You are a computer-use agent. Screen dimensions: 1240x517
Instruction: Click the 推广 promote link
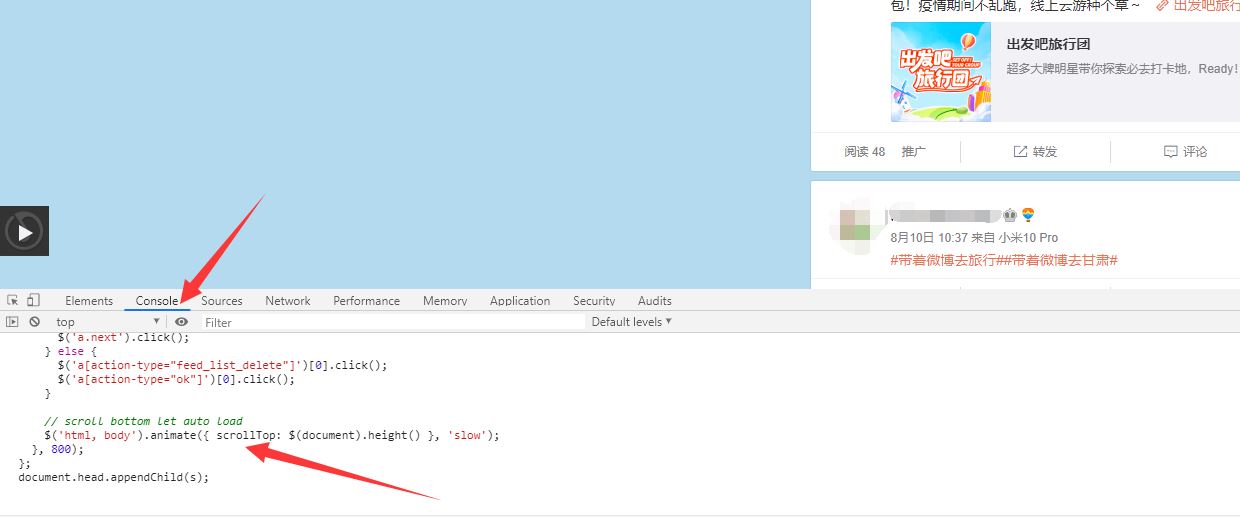tap(913, 152)
